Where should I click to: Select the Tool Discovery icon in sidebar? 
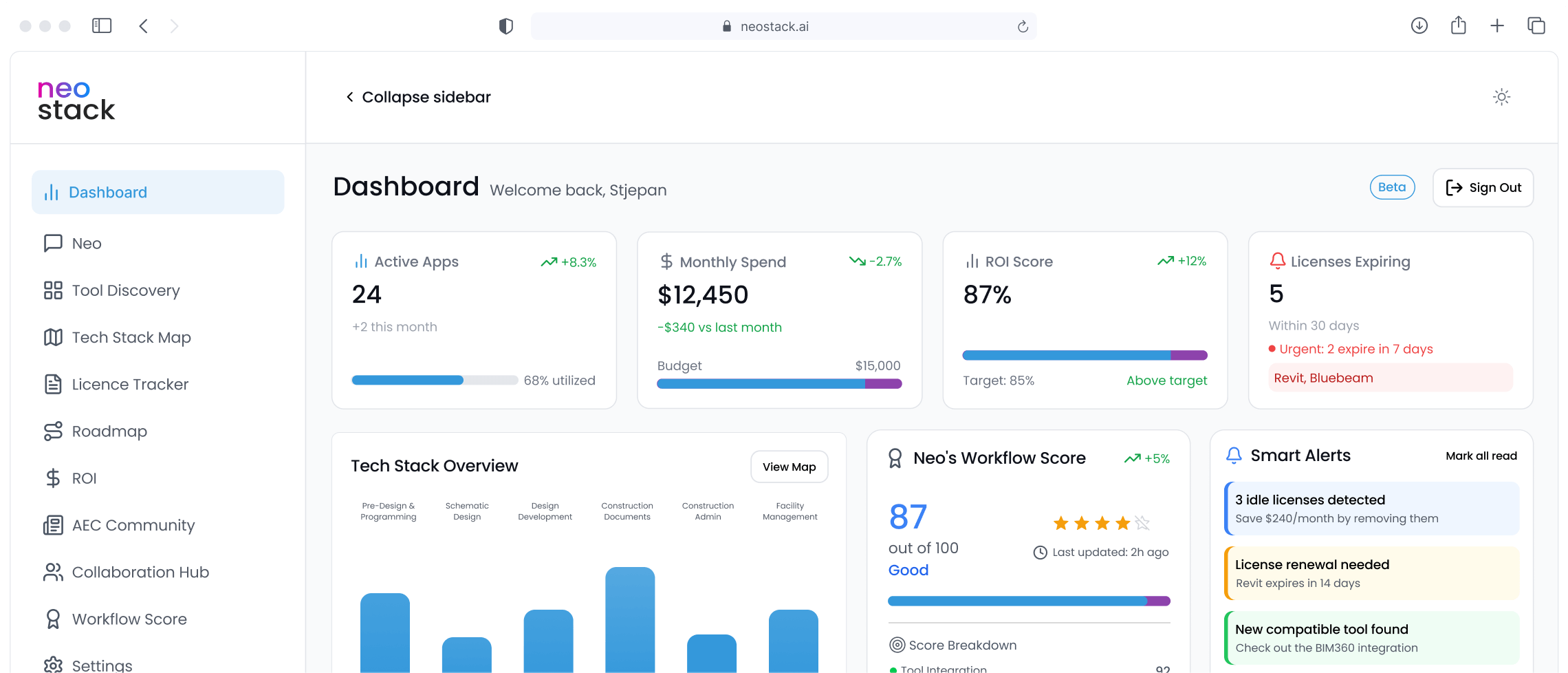point(52,290)
